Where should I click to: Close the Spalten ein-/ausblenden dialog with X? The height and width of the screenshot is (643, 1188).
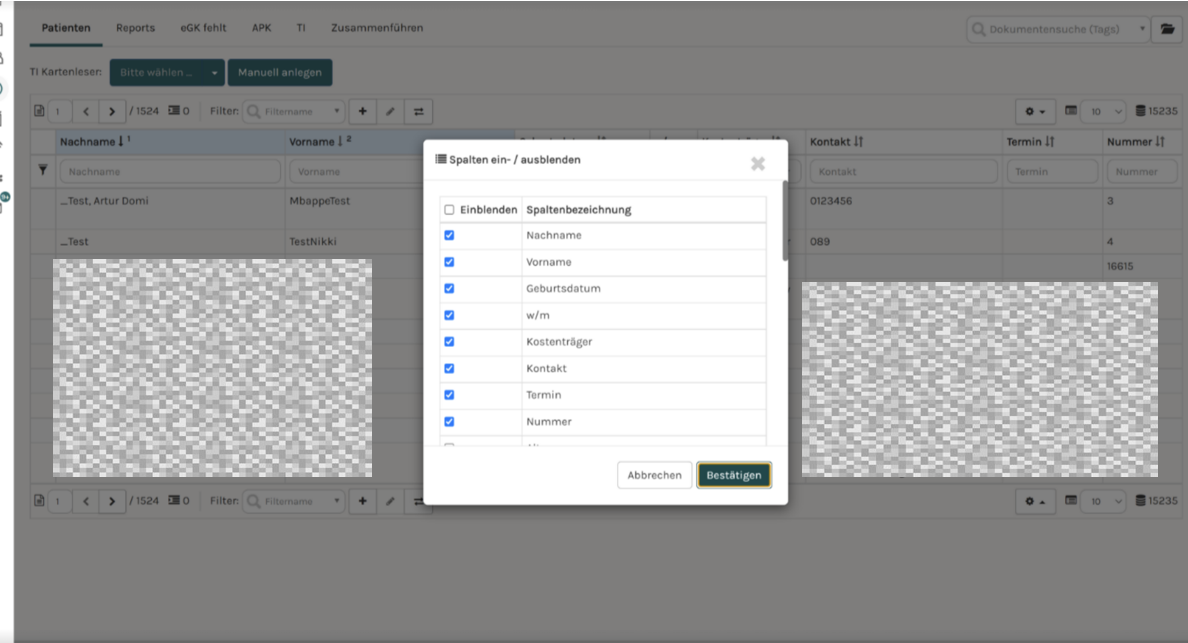757,163
